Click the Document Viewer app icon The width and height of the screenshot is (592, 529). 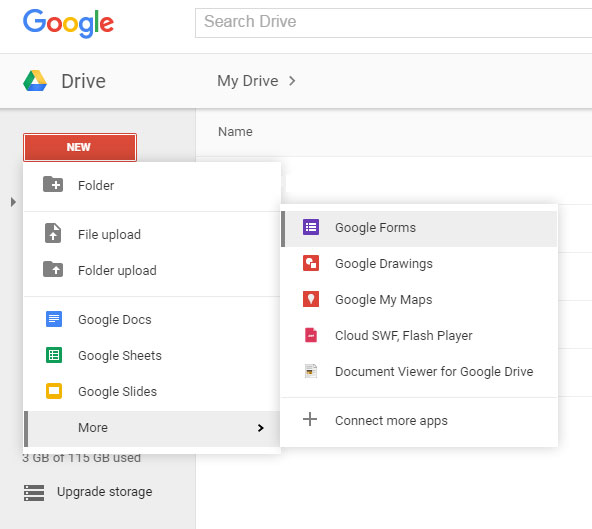pyautogui.click(x=311, y=371)
